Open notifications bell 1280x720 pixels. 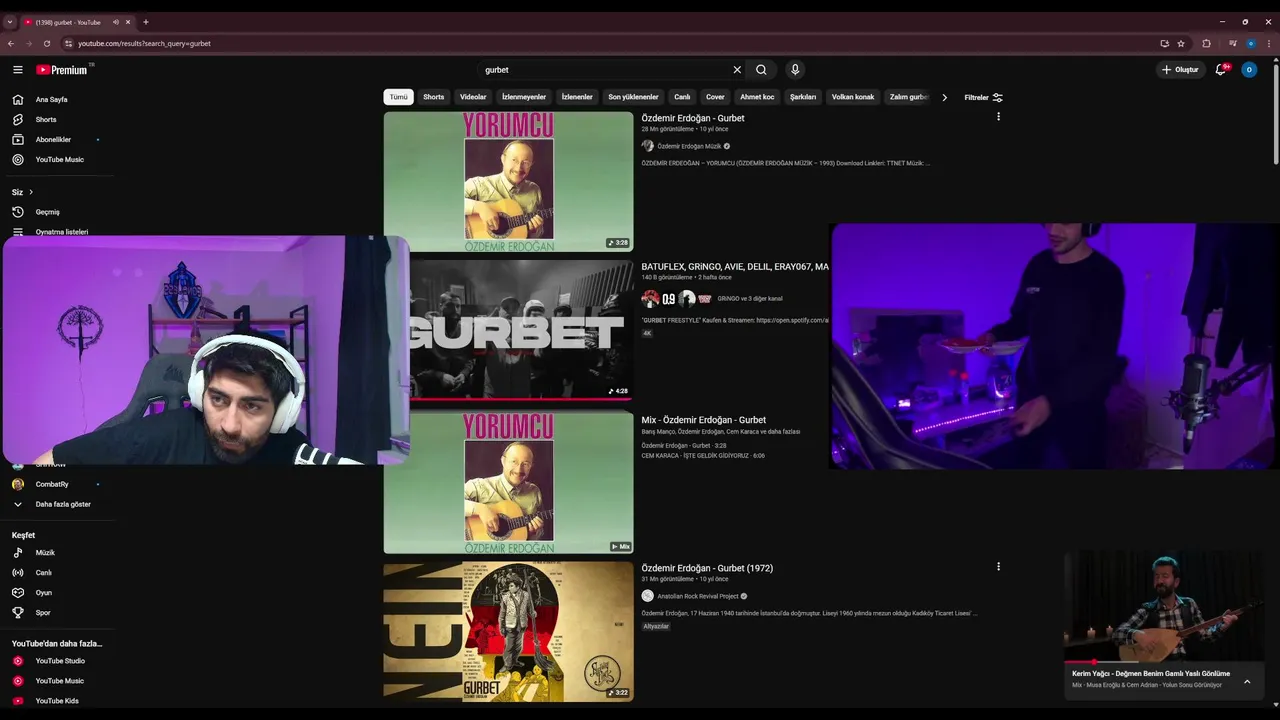1221,70
